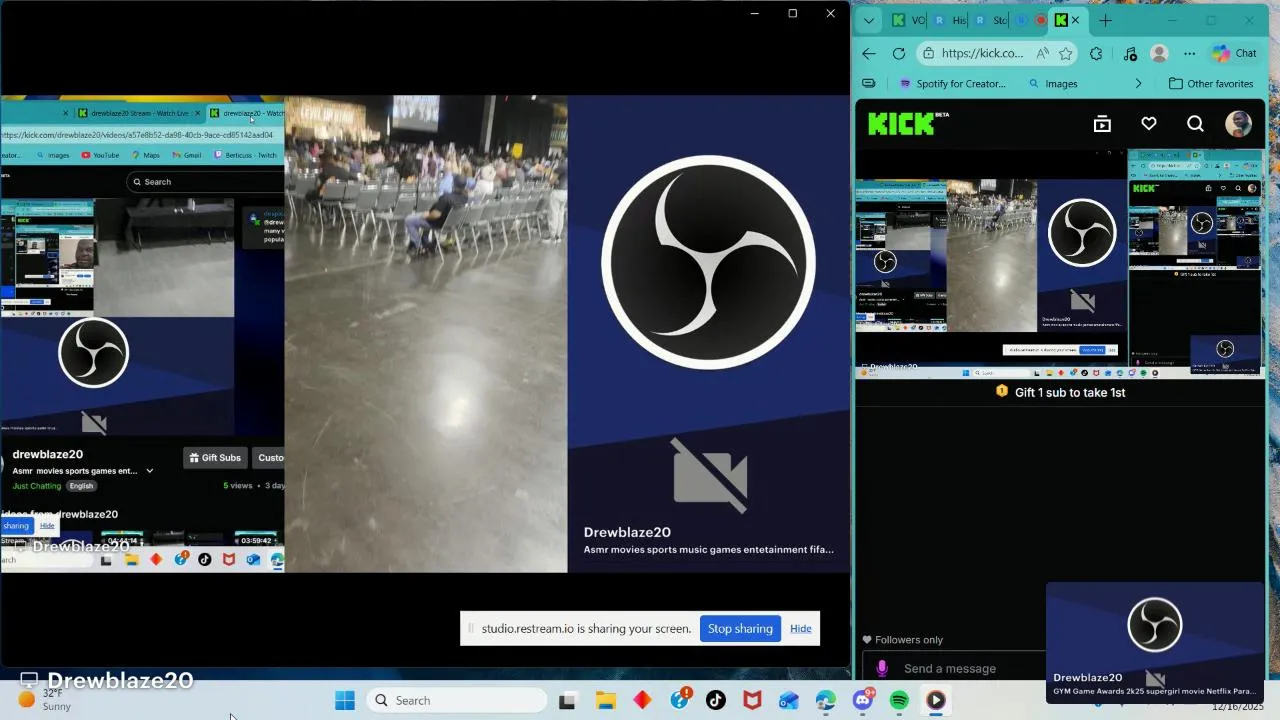
Task: Open Kick search magnifier icon
Action: [1195, 124]
